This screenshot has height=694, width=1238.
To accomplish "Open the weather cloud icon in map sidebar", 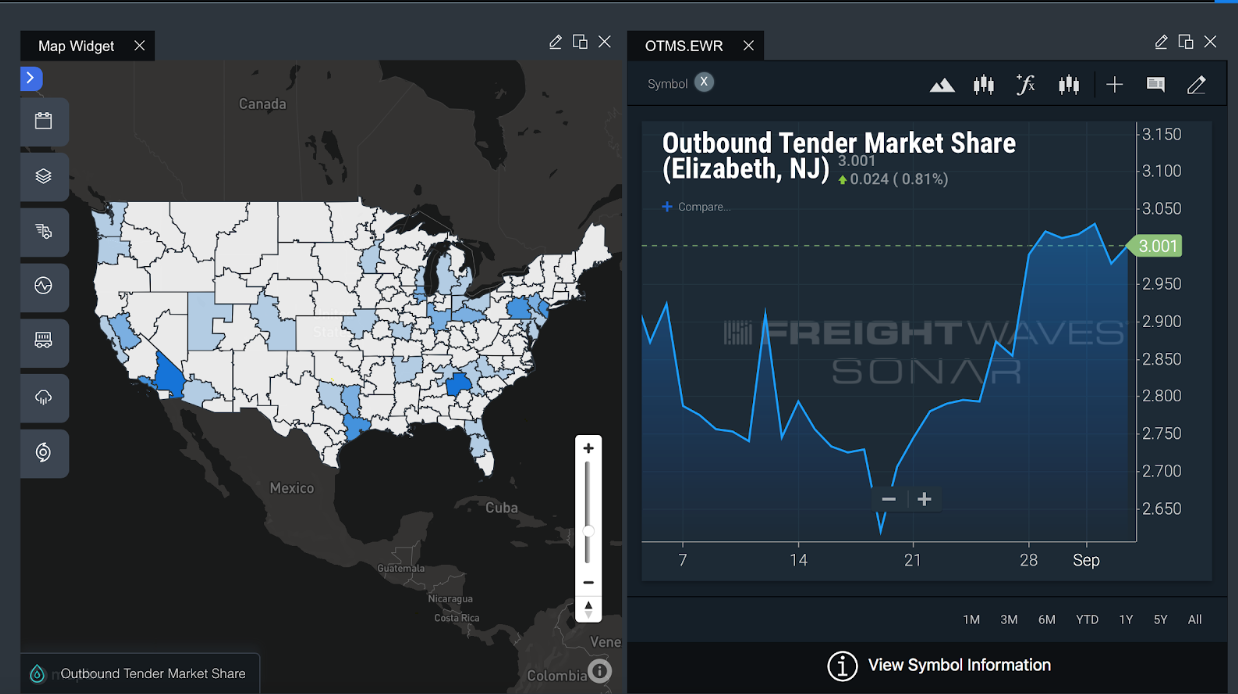I will click(44, 398).
